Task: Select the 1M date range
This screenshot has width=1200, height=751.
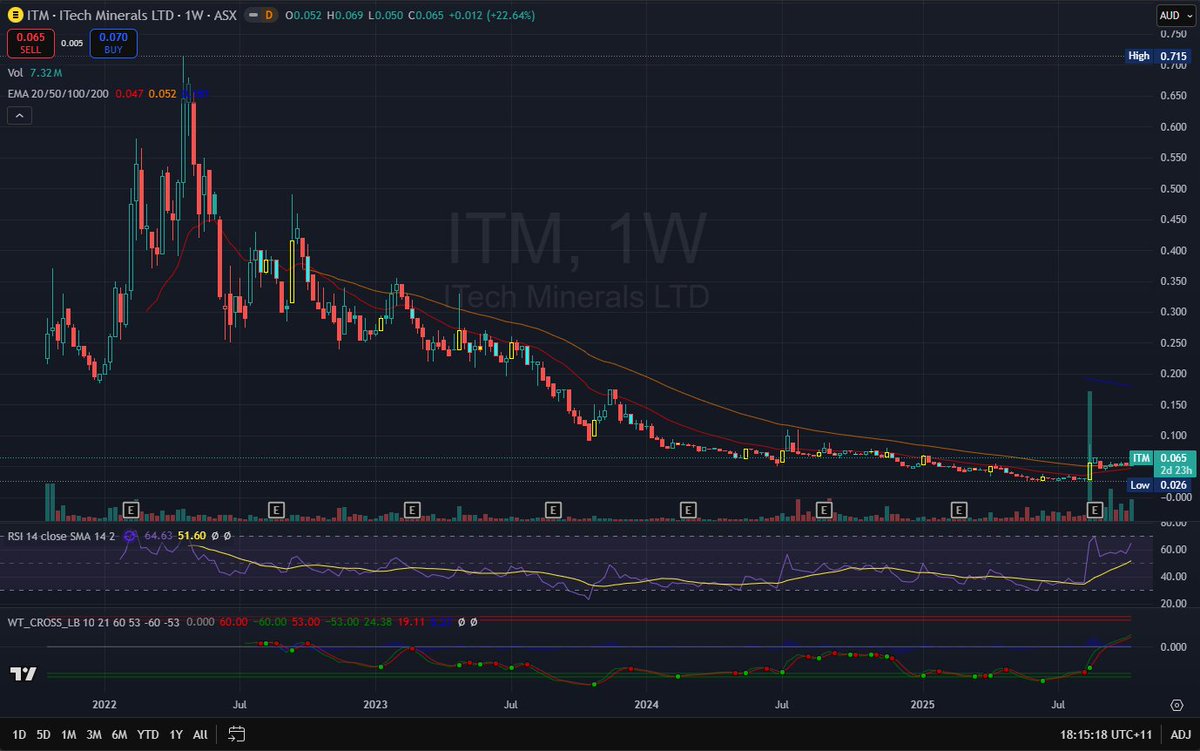Action: [69, 734]
